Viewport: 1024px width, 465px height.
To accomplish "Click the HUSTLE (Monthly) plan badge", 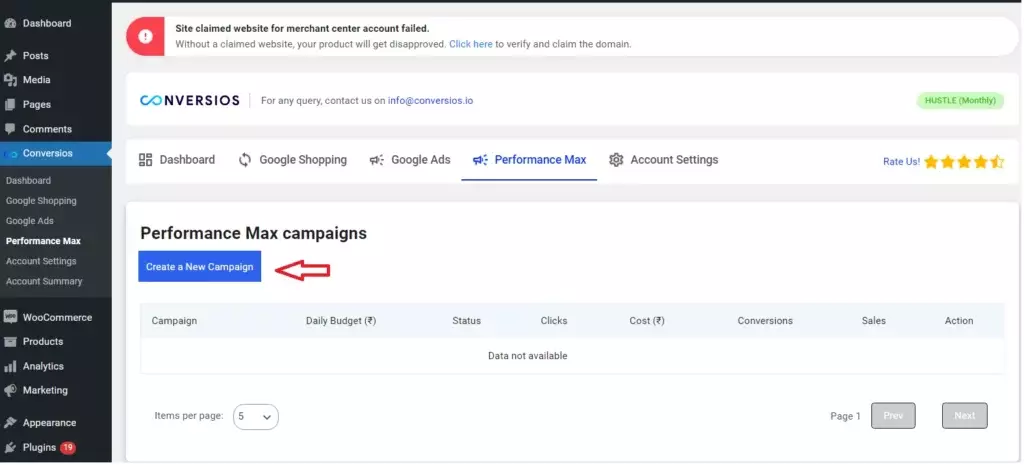I will (960, 101).
